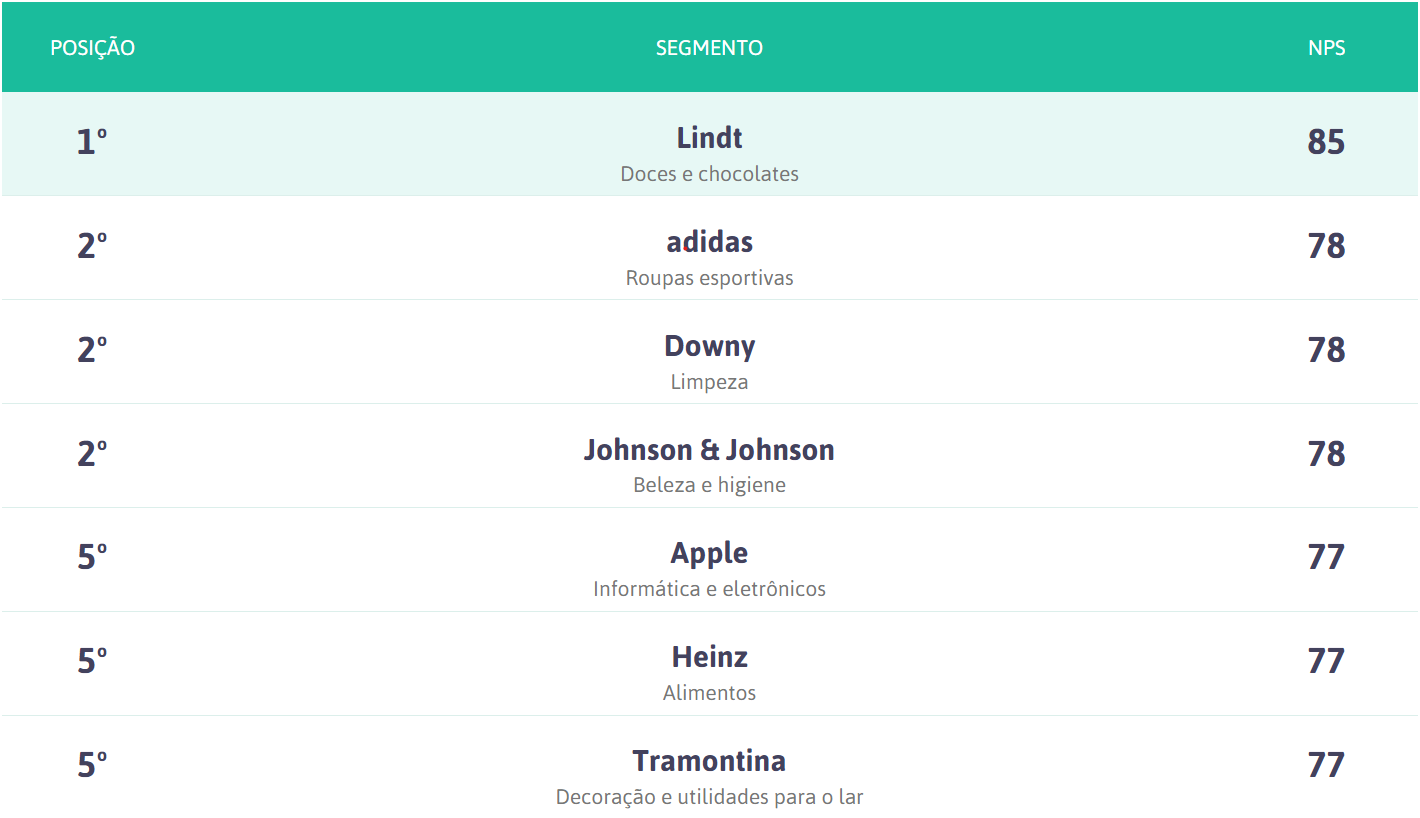Select the adidas brand name

709,241
